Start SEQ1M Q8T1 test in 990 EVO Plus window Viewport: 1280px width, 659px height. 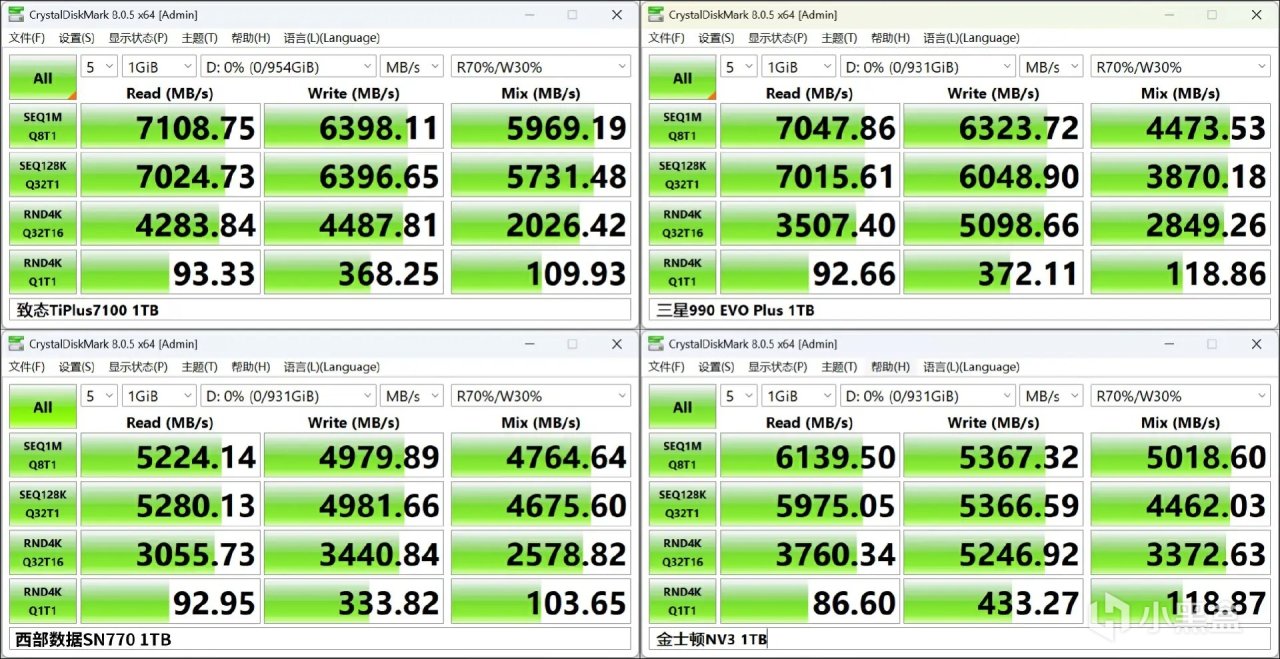[683, 126]
